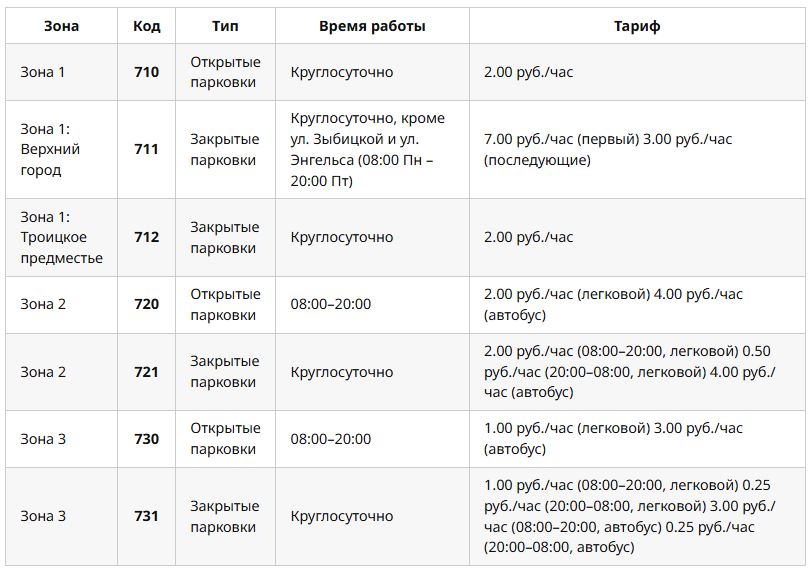Select the "Тариф" column header
The width and height of the screenshot is (810, 573).
pyautogui.click(x=637, y=27)
